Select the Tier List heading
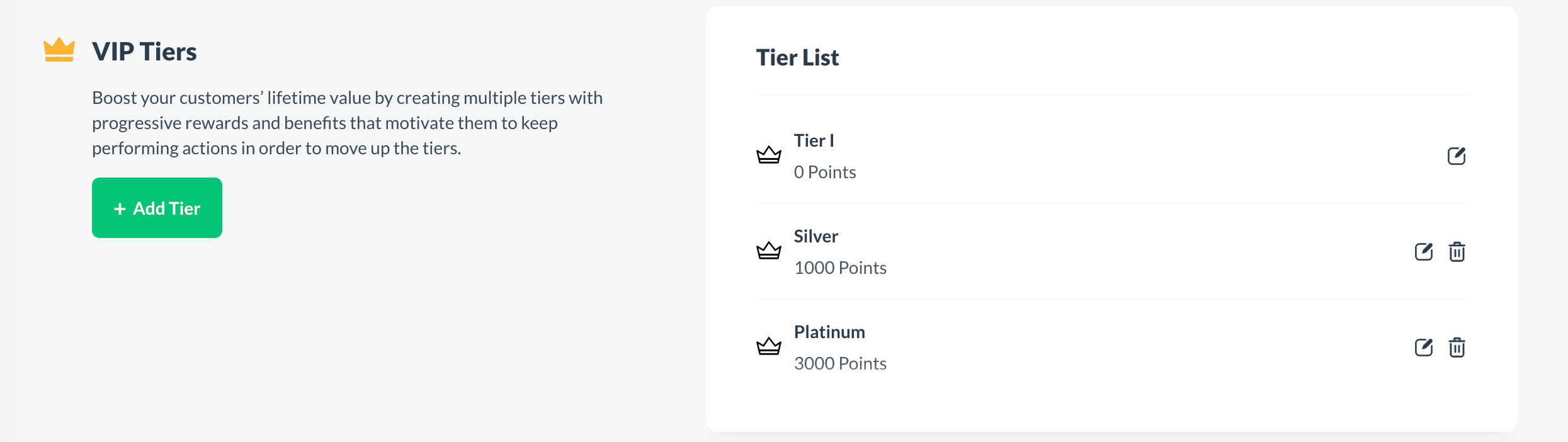 797,57
